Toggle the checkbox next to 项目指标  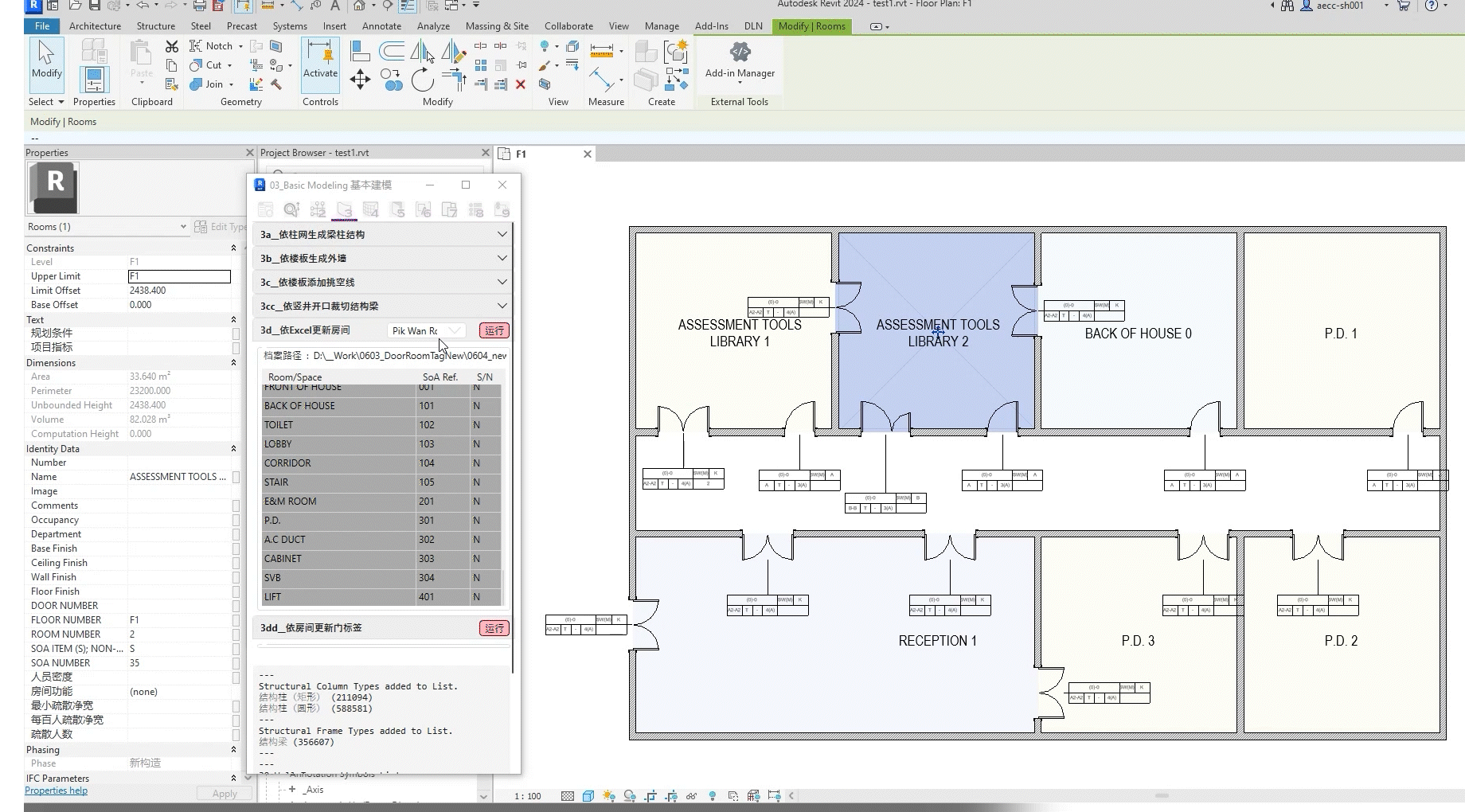point(236,348)
